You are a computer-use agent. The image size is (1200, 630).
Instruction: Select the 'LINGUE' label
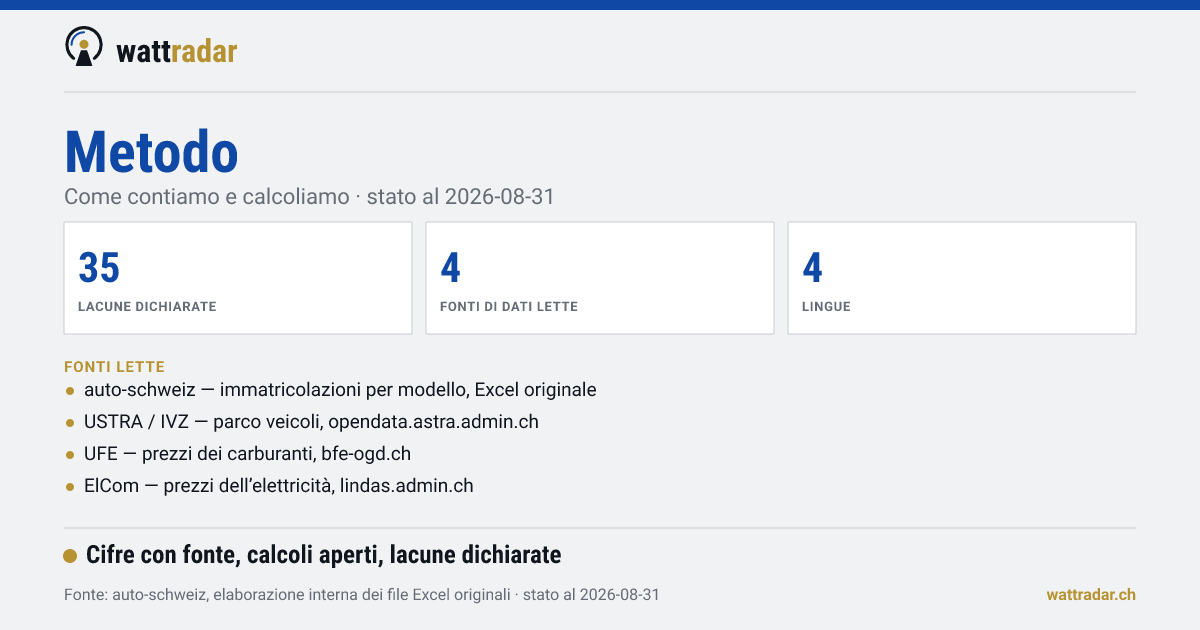tap(826, 307)
